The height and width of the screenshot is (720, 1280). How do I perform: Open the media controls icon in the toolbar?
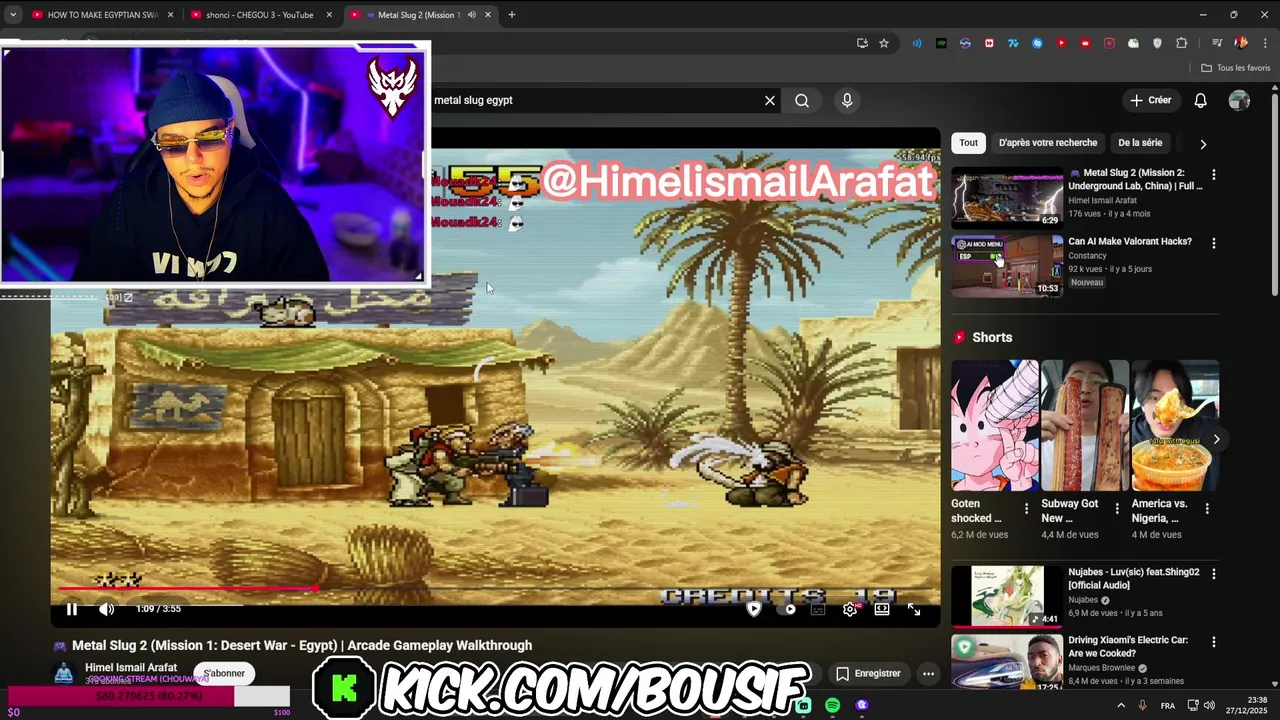pos(1217,43)
